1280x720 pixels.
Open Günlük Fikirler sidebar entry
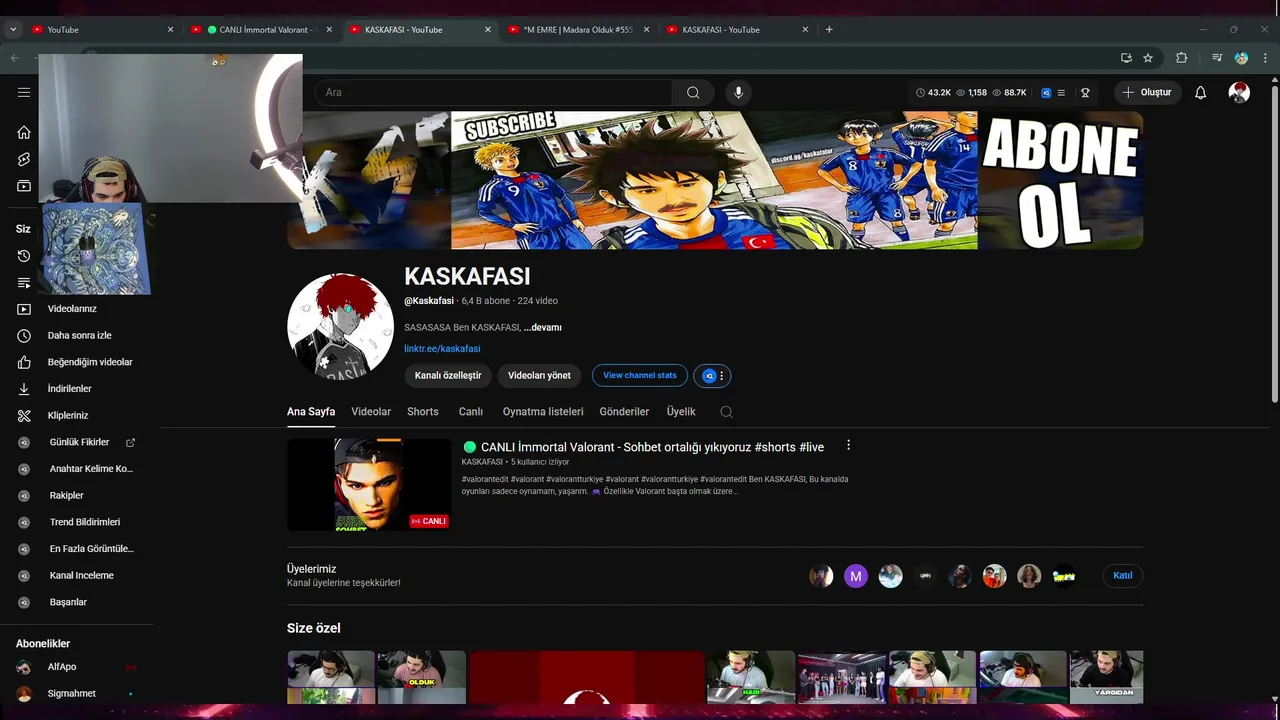[77, 442]
